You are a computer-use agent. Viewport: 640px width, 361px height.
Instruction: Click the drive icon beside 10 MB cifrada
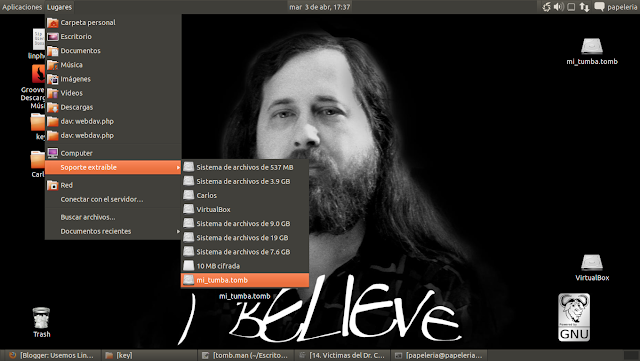pos(188,265)
